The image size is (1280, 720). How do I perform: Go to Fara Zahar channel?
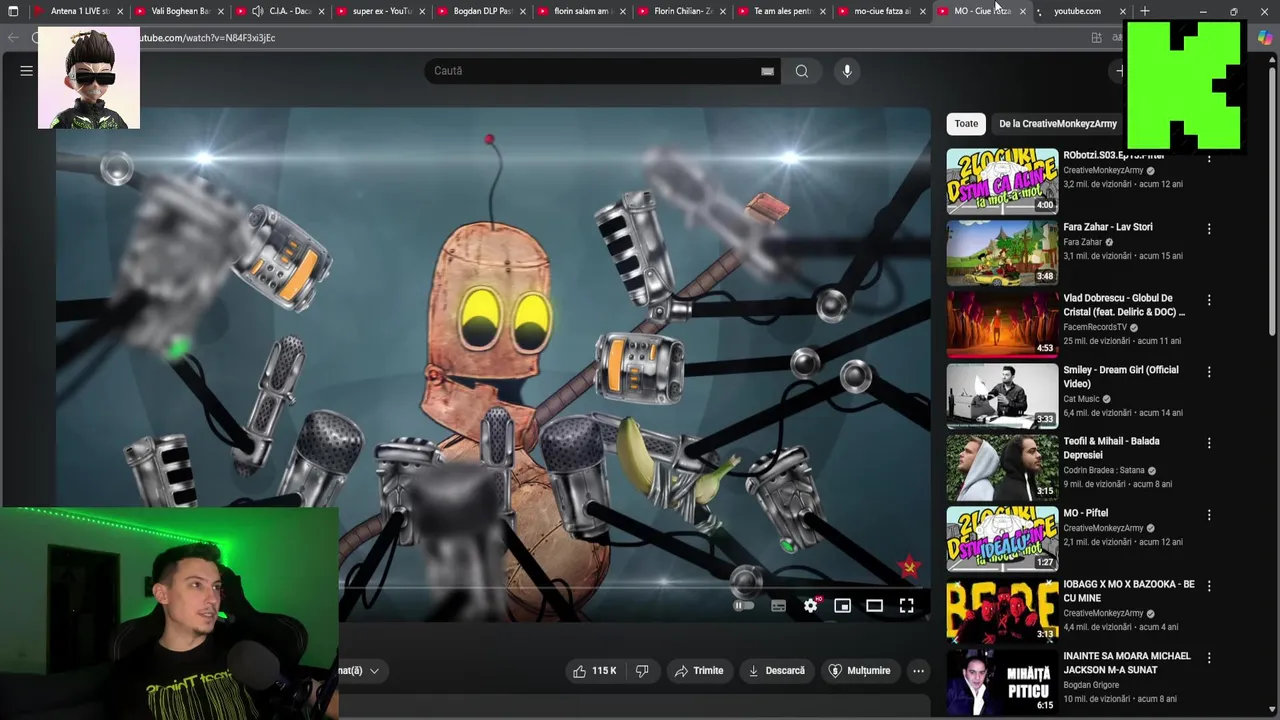click(x=1082, y=242)
